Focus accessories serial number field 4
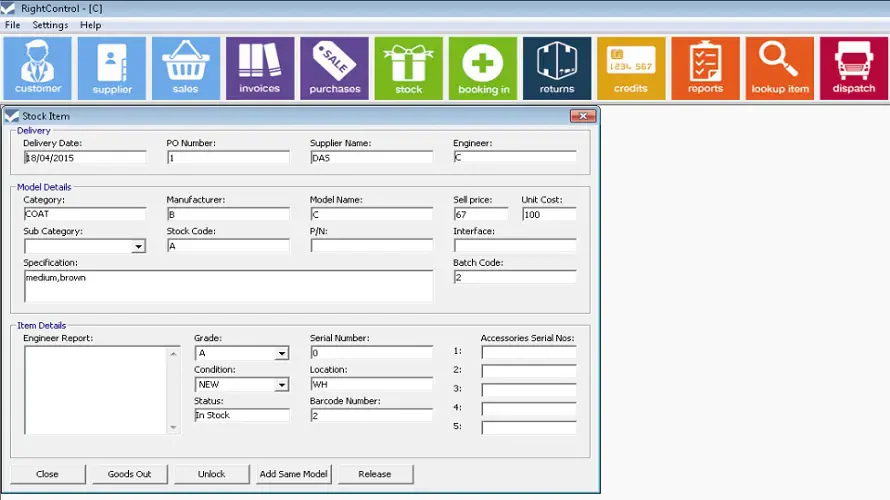890x500 pixels. point(529,409)
